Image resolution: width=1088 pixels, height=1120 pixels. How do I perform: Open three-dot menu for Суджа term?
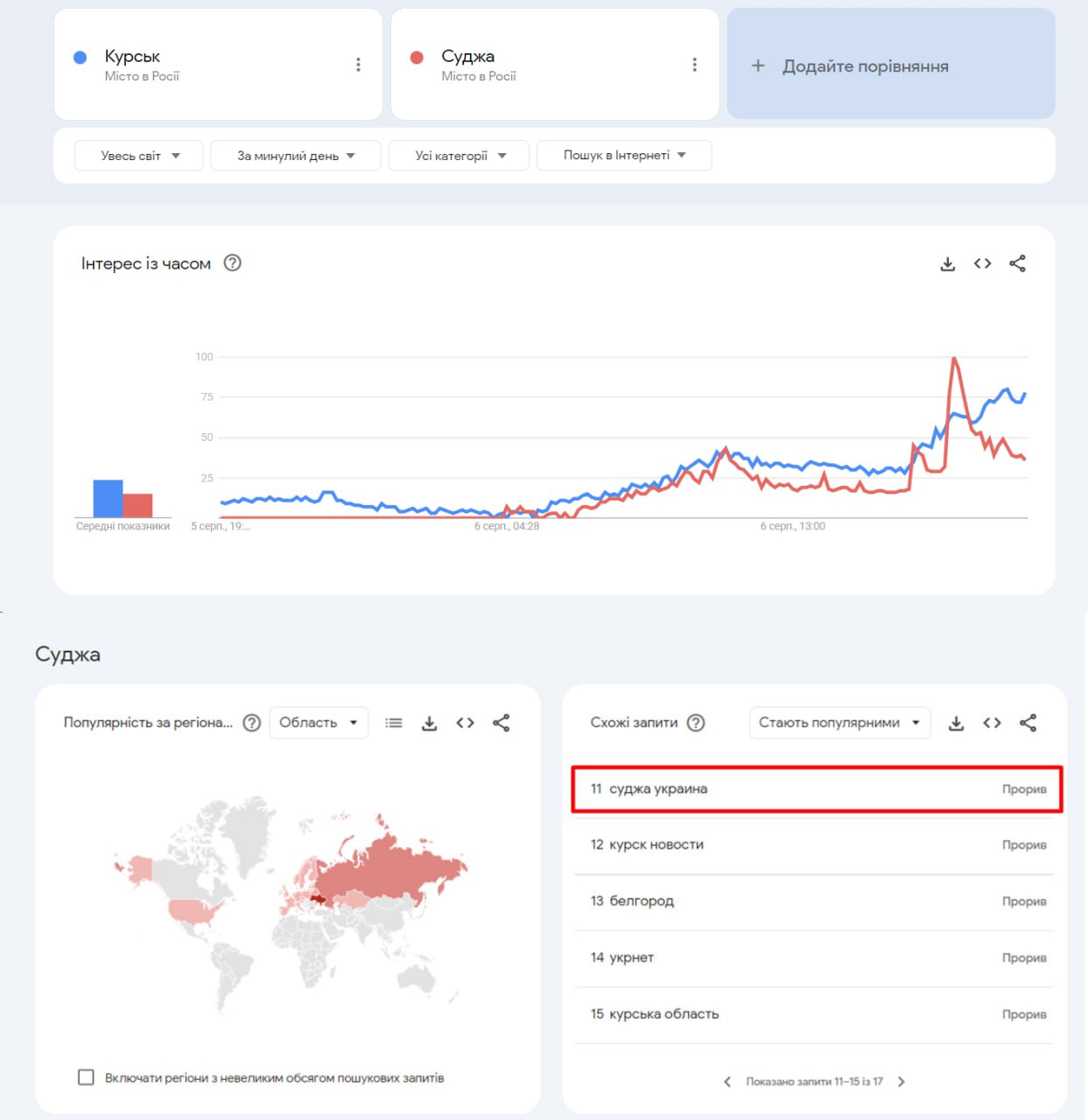point(694,65)
